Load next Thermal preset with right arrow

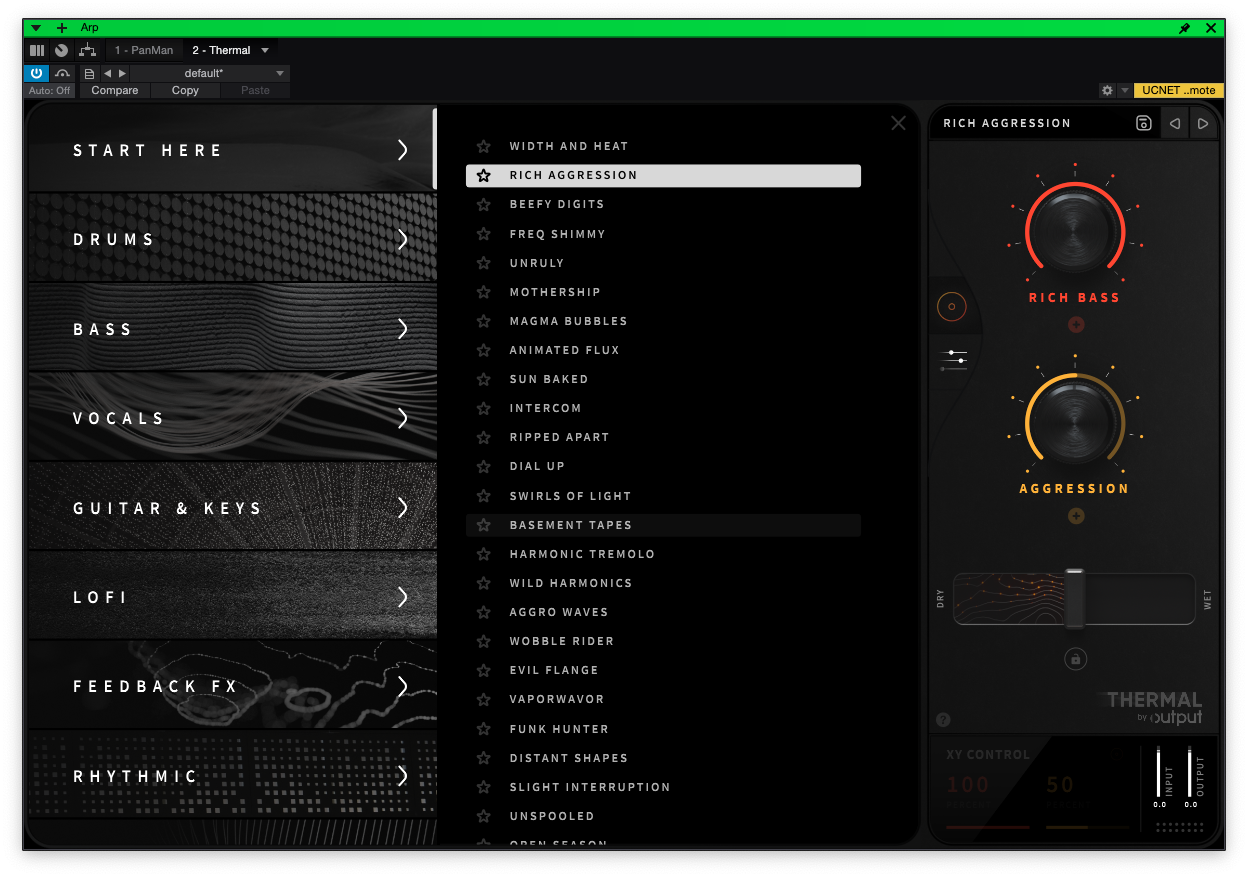pos(1203,123)
